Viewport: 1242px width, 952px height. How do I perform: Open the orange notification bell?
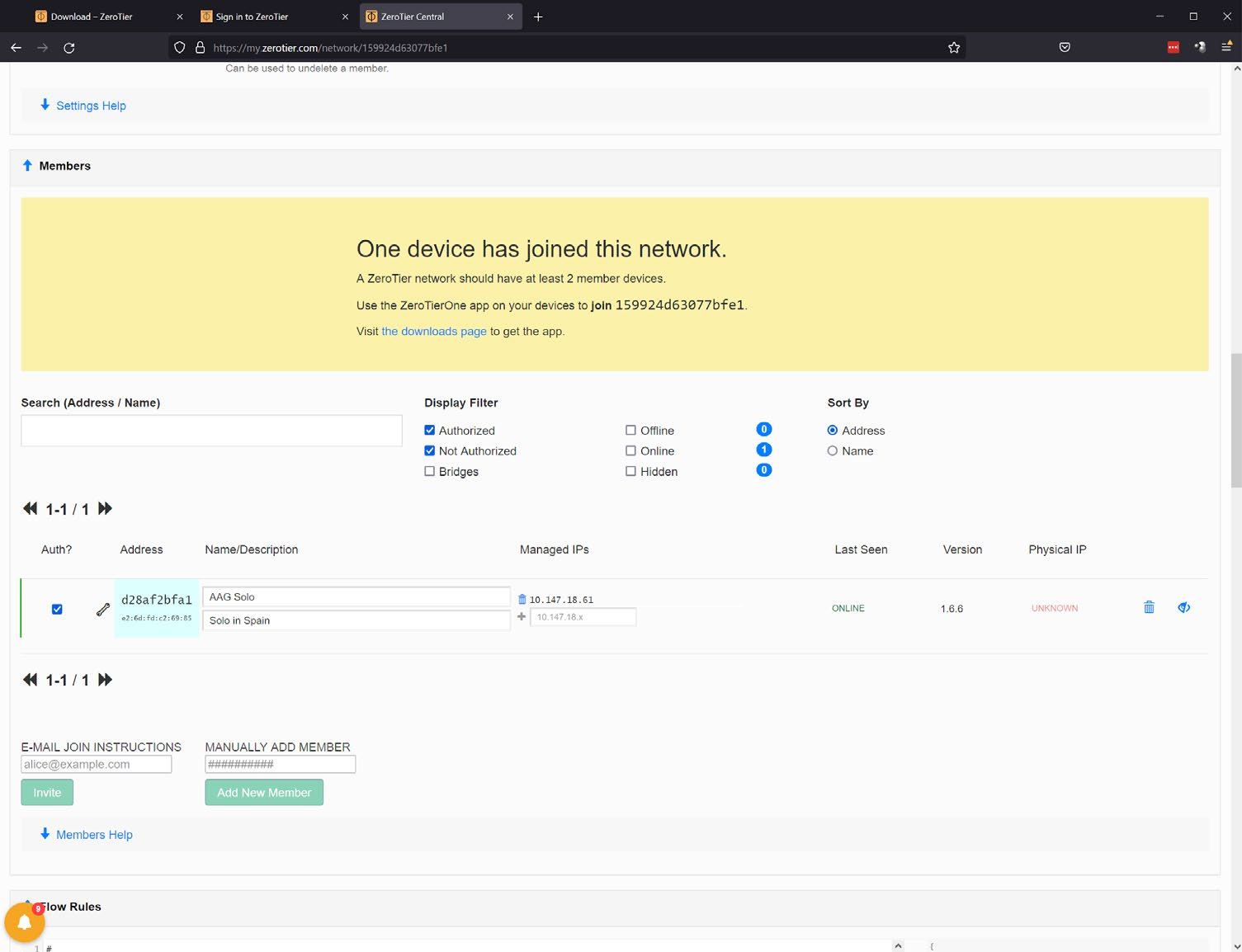(25, 922)
